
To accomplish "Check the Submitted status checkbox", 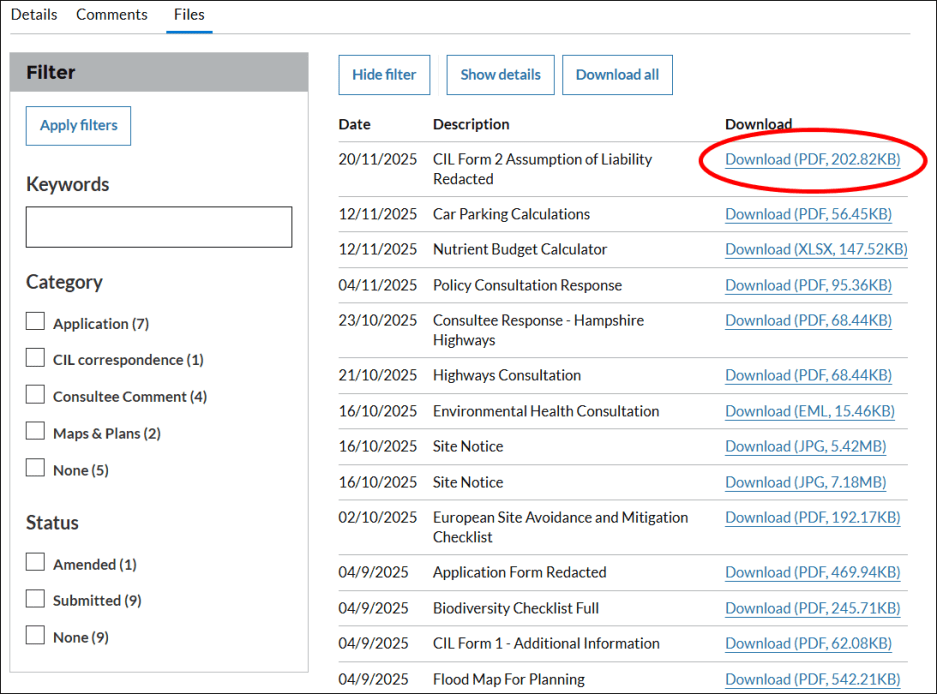I will click(x=36, y=599).
